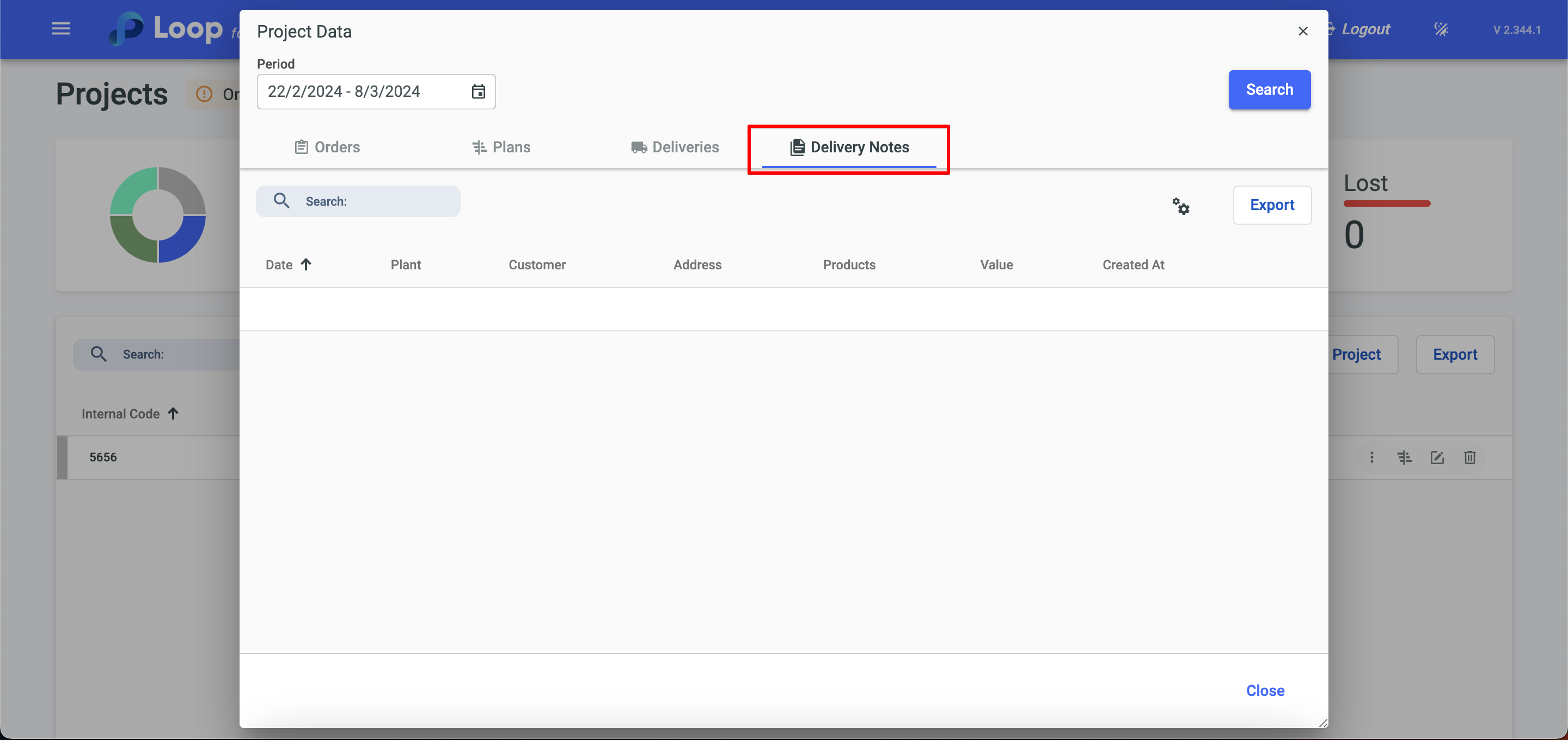Click the plans icon in project row
Viewport: 1568px width, 740px height.
pyautogui.click(x=1404, y=457)
